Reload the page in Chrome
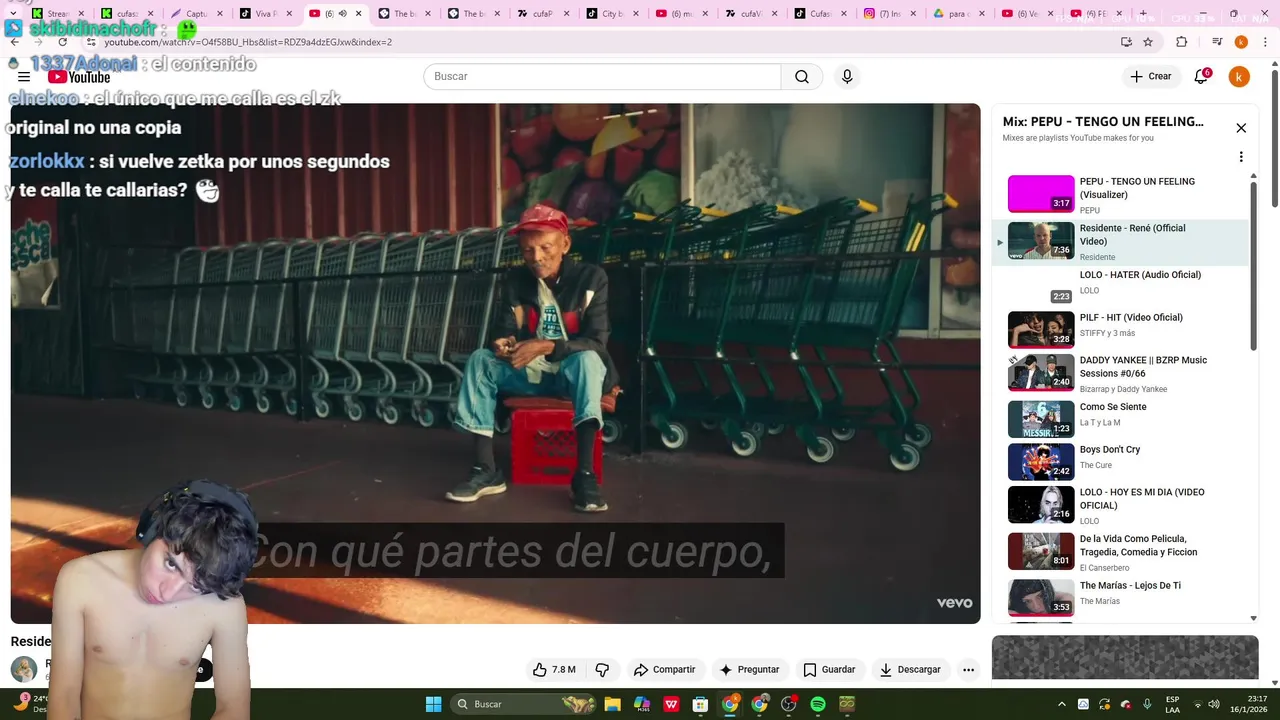The height and width of the screenshot is (720, 1280). [x=62, y=42]
